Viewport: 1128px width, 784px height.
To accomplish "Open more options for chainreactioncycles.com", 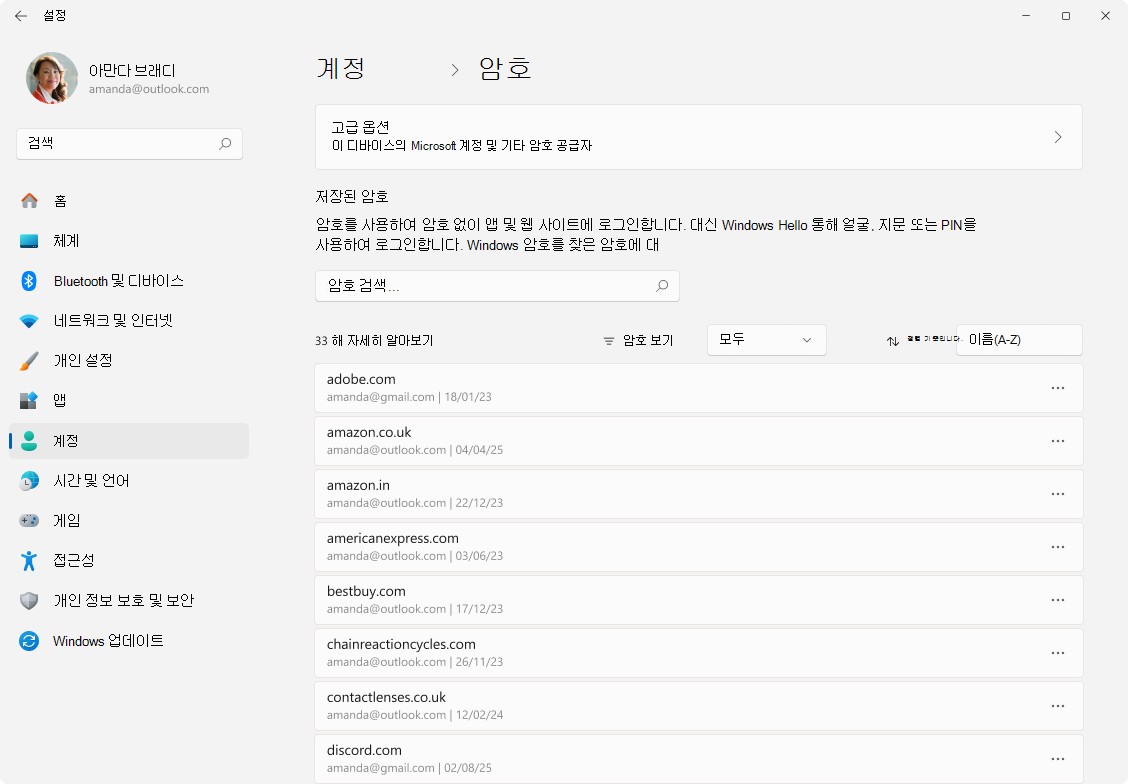I will tap(1058, 653).
